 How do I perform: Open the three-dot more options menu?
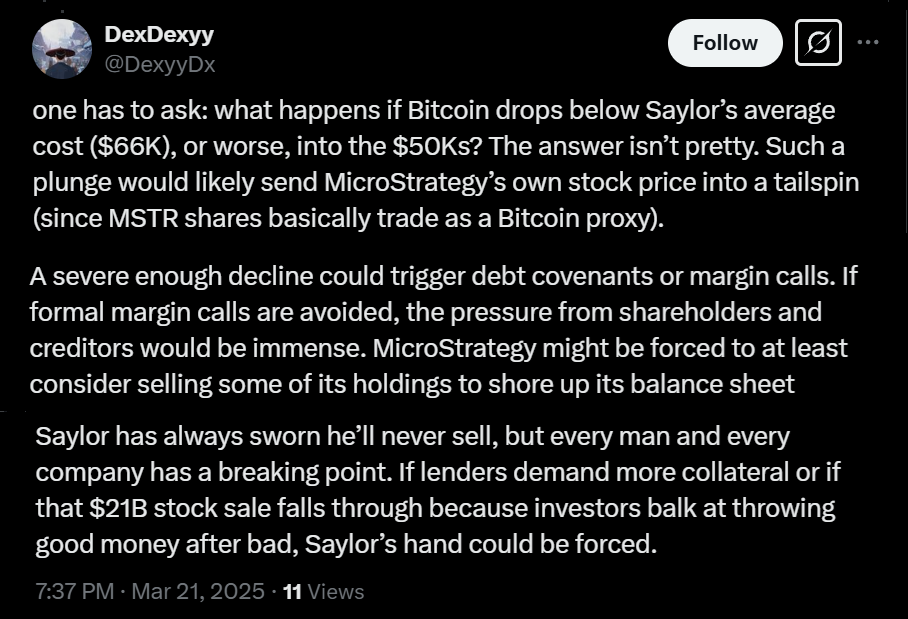[868, 42]
